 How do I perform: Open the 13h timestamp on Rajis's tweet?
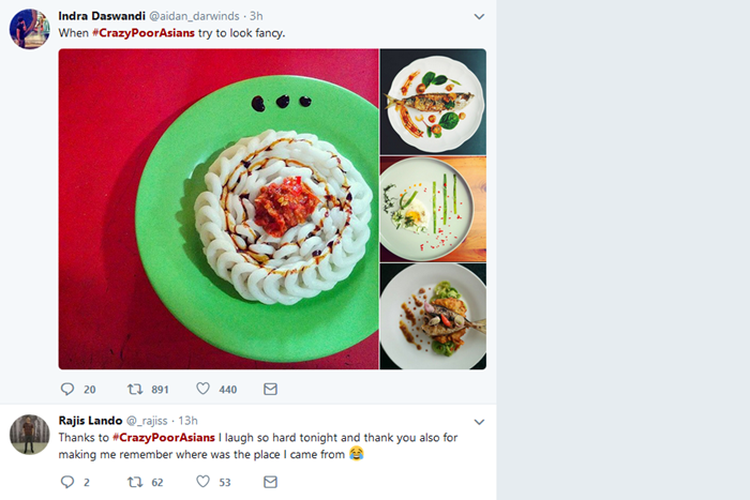pyautogui.click(x=186, y=420)
